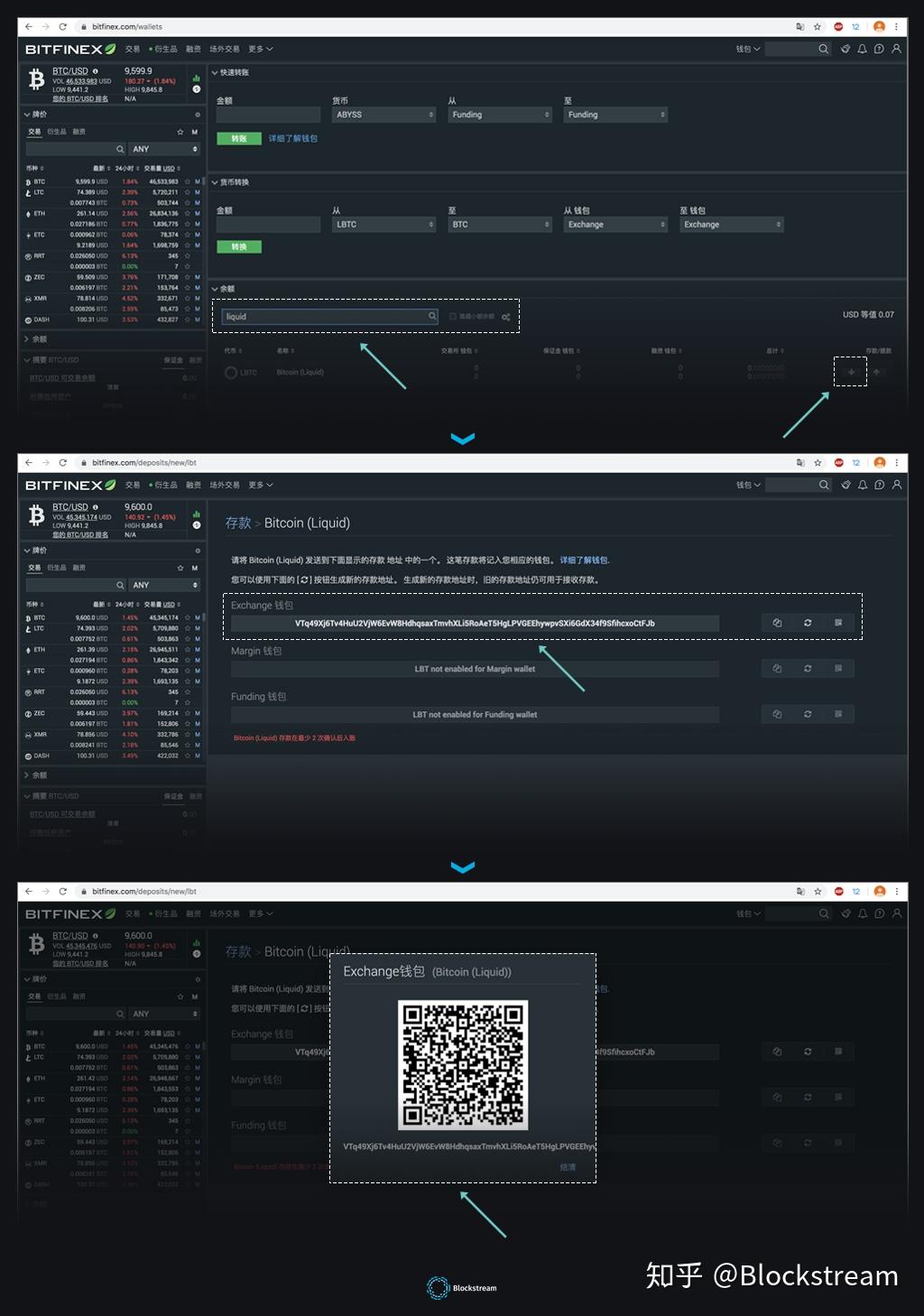The width and height of the screenshot is (924, 1316).
Task: Open the BTC dropdown in 货币转换
Action: click(x=500, y=225)
